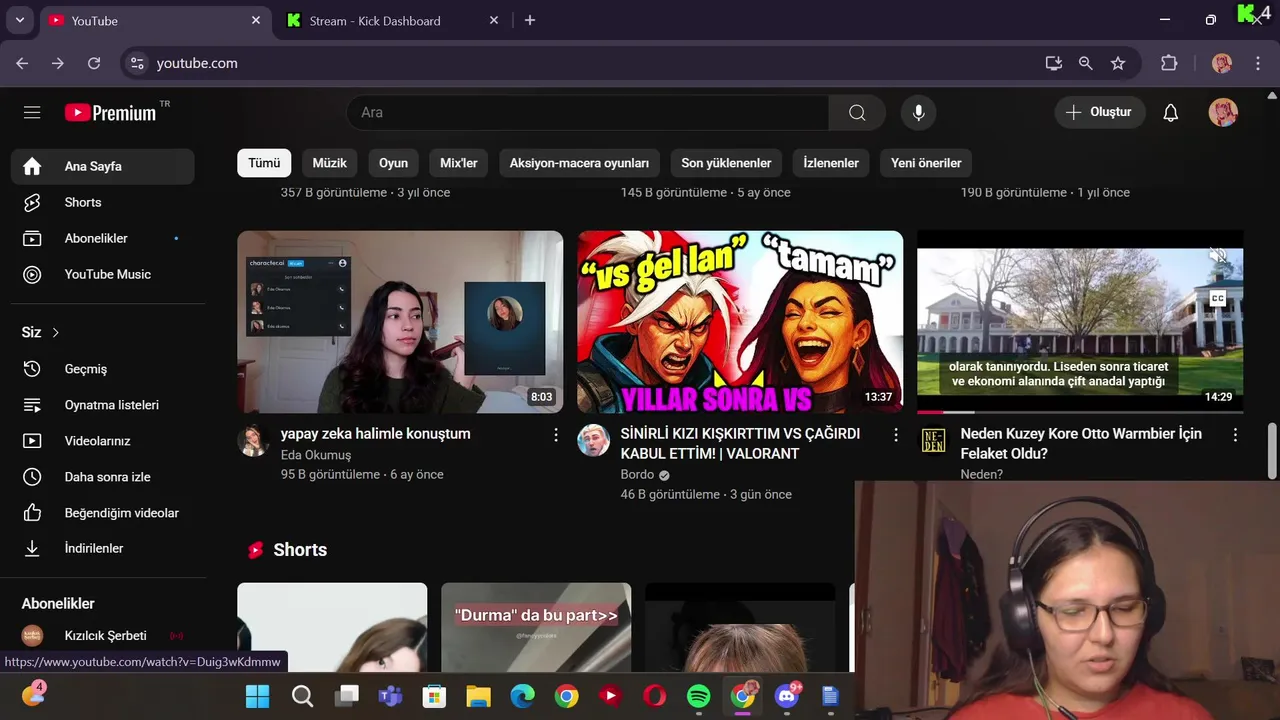Select the İzlenenler filter chip
1280x720 pixels.
(831, 163)
